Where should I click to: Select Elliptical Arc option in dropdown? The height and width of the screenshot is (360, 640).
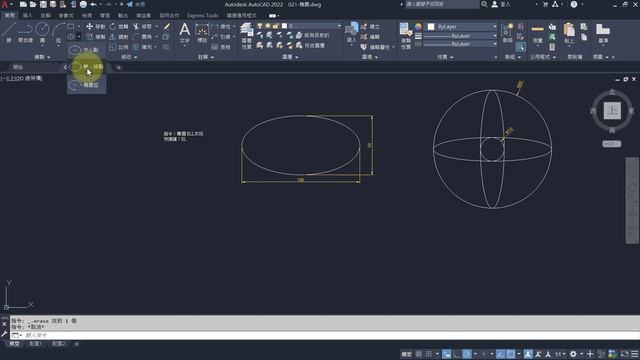pos(87,85)
